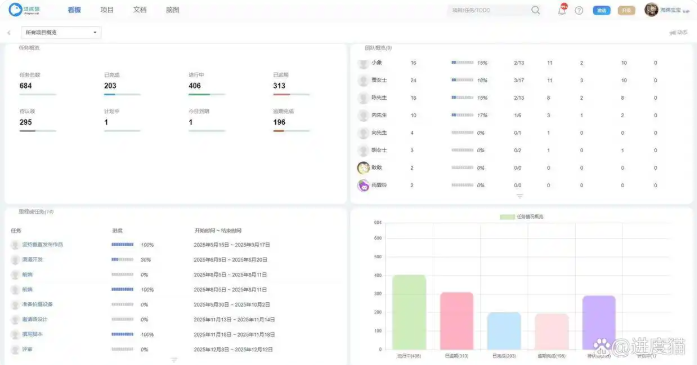The width and height of the screenshot is (697, 365).
Task: Click the light blue 已完成 chart bar
Action: [x=504, y=331]
